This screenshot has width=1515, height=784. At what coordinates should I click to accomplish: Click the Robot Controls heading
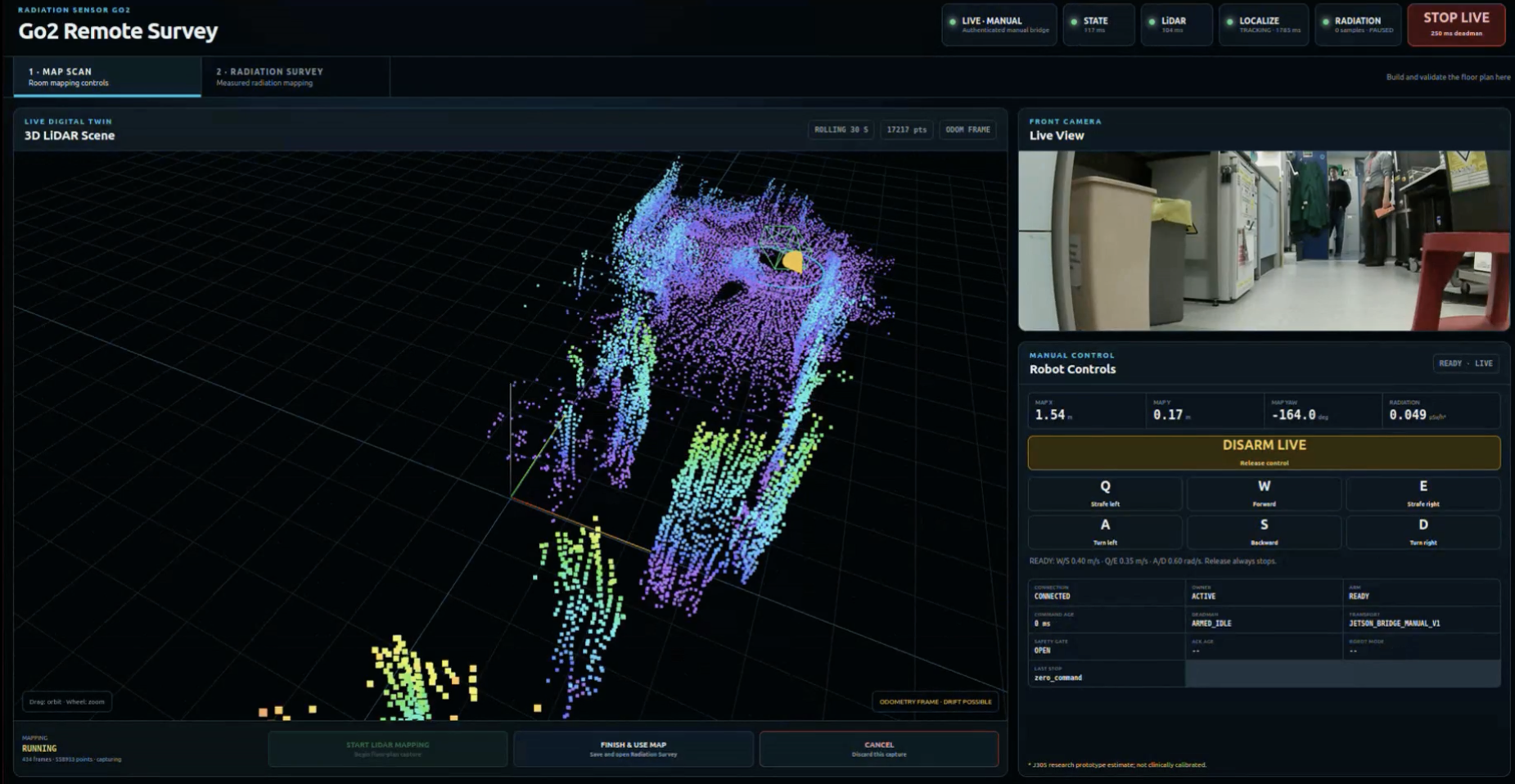1072,369
